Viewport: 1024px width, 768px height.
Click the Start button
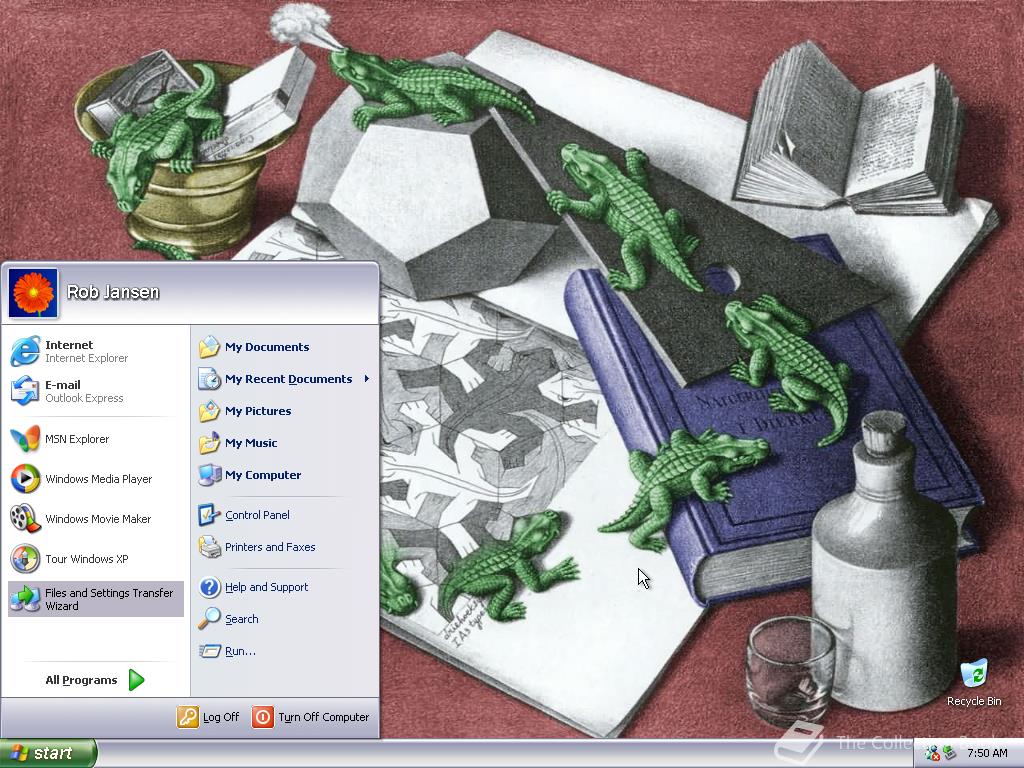pyautogui.click(x=48, y=753)
